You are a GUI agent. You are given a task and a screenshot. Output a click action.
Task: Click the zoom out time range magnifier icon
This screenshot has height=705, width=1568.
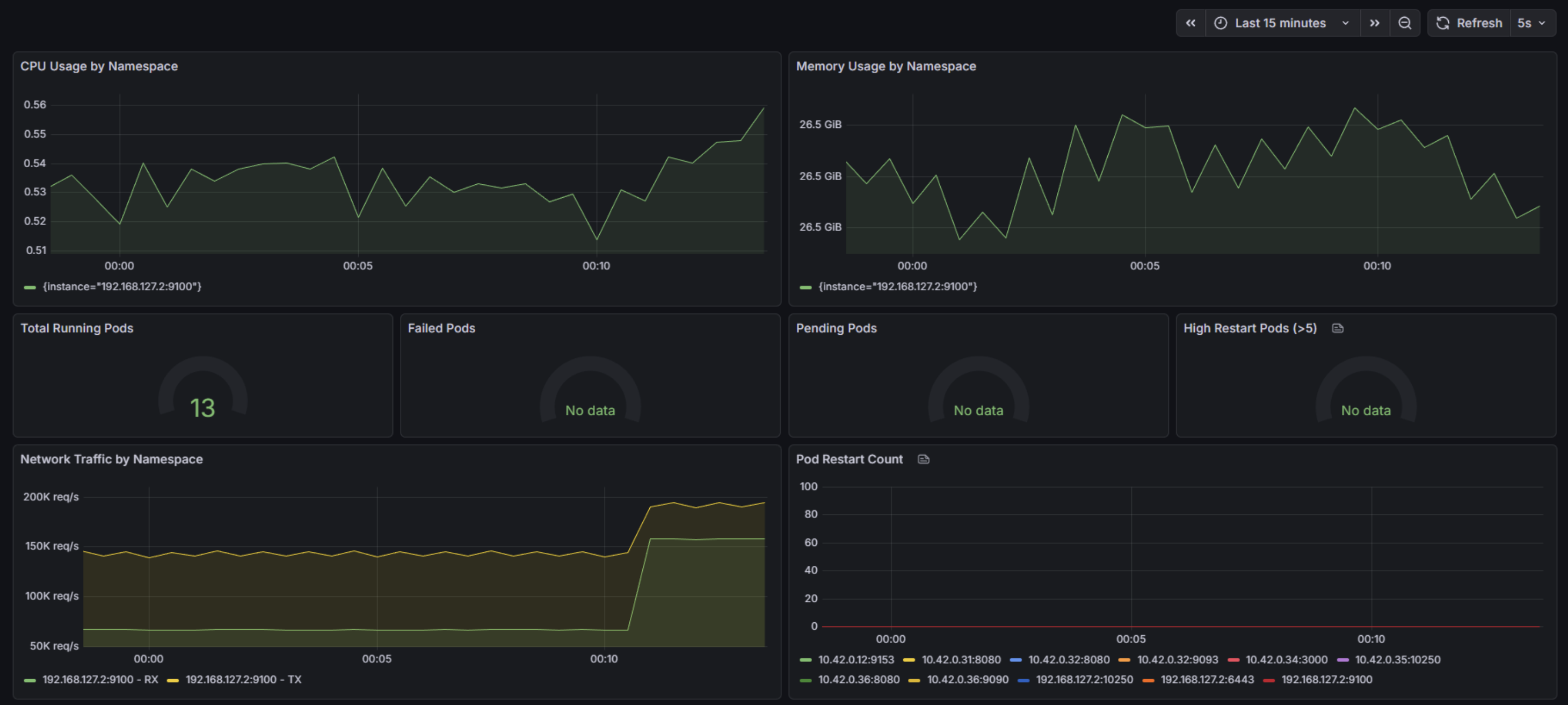coord(1405,23)
